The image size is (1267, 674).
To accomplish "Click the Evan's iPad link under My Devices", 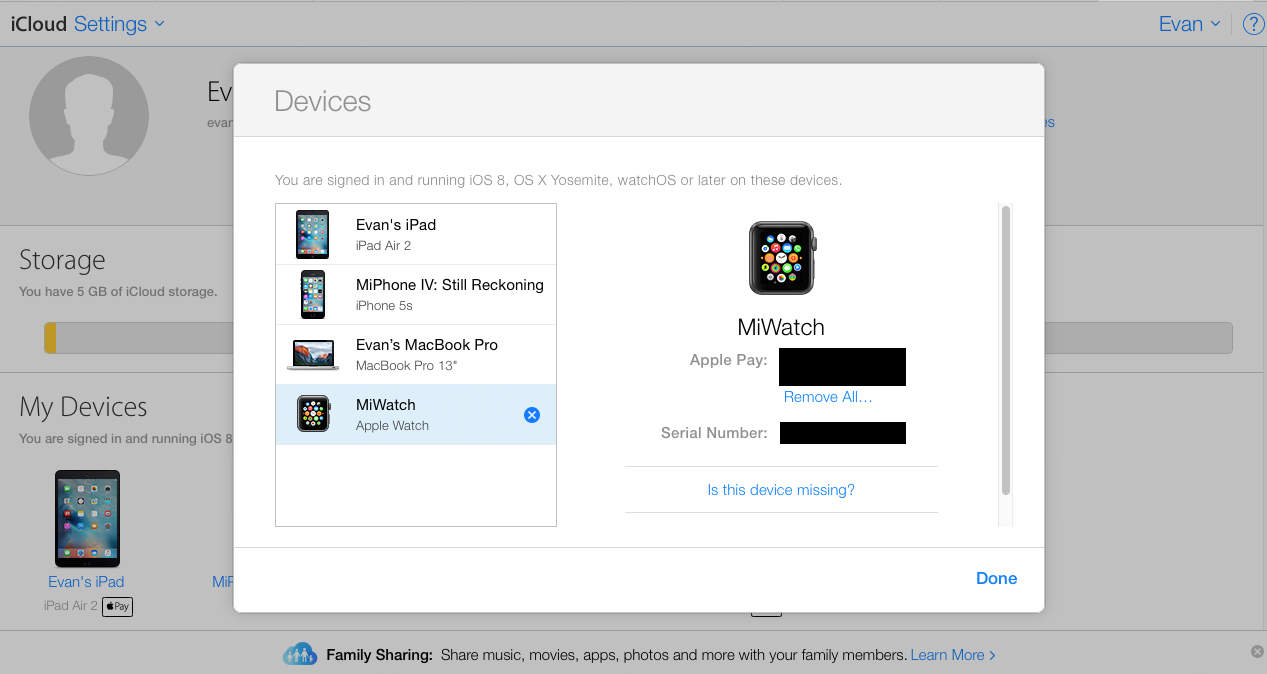I will point(86,582).
